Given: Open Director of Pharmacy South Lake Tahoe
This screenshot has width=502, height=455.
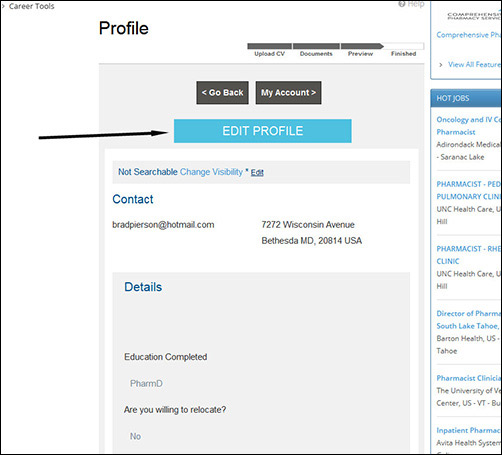Looking at the screenshot, I should tap(468, 320).
